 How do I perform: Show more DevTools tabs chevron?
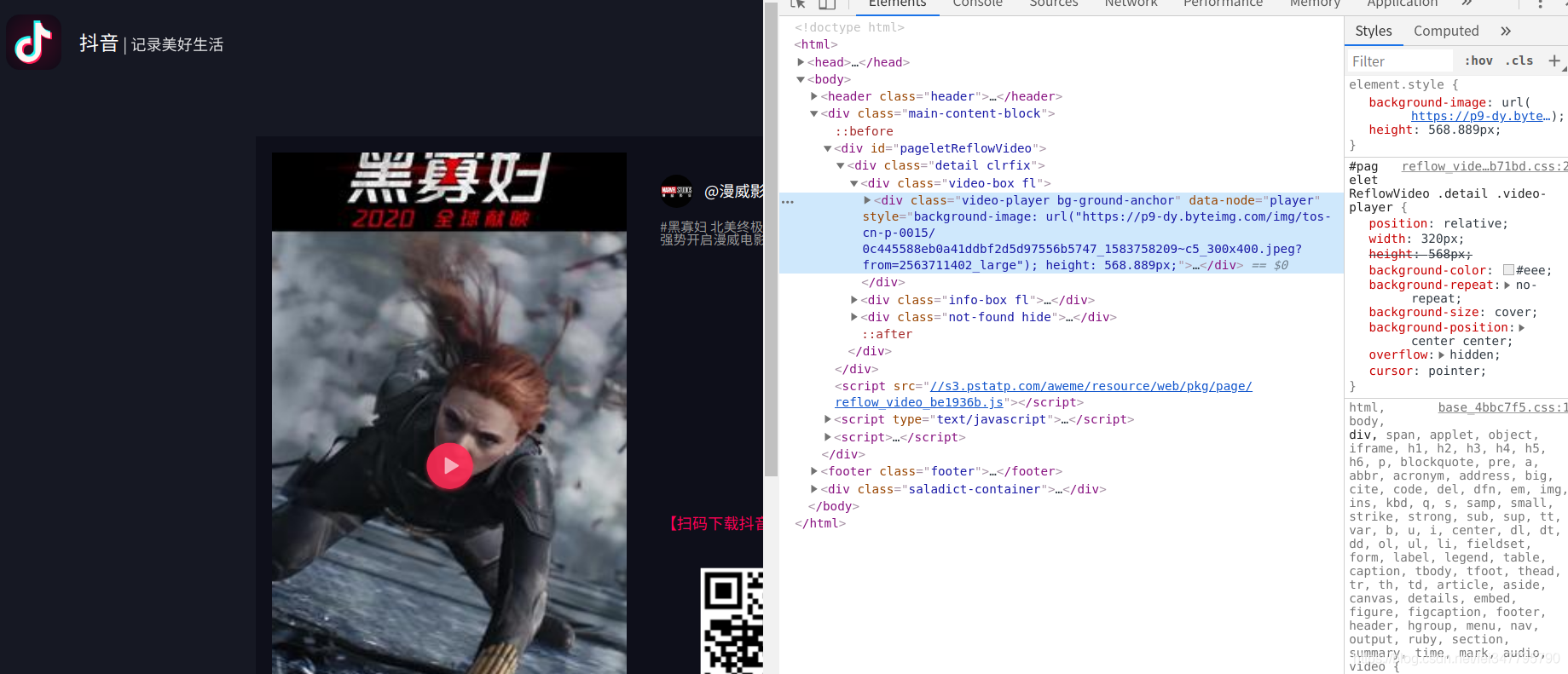(x=1467, y=3)
